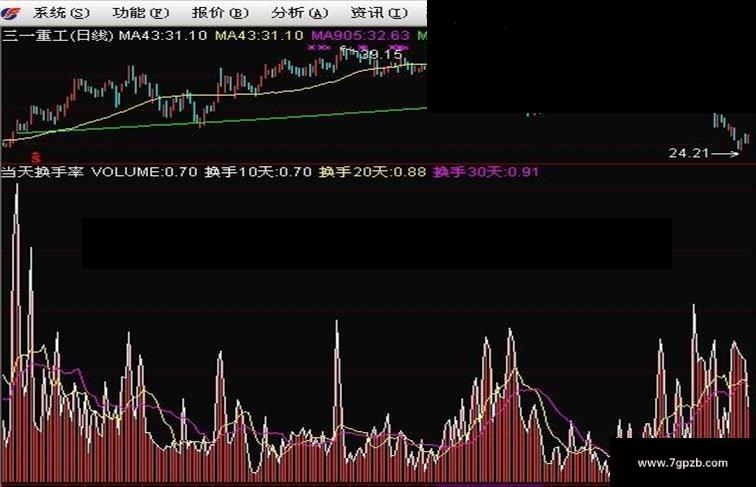756x487 pixels.
Task: Click the application logo icon in title bar
Action: pos(11,13)
